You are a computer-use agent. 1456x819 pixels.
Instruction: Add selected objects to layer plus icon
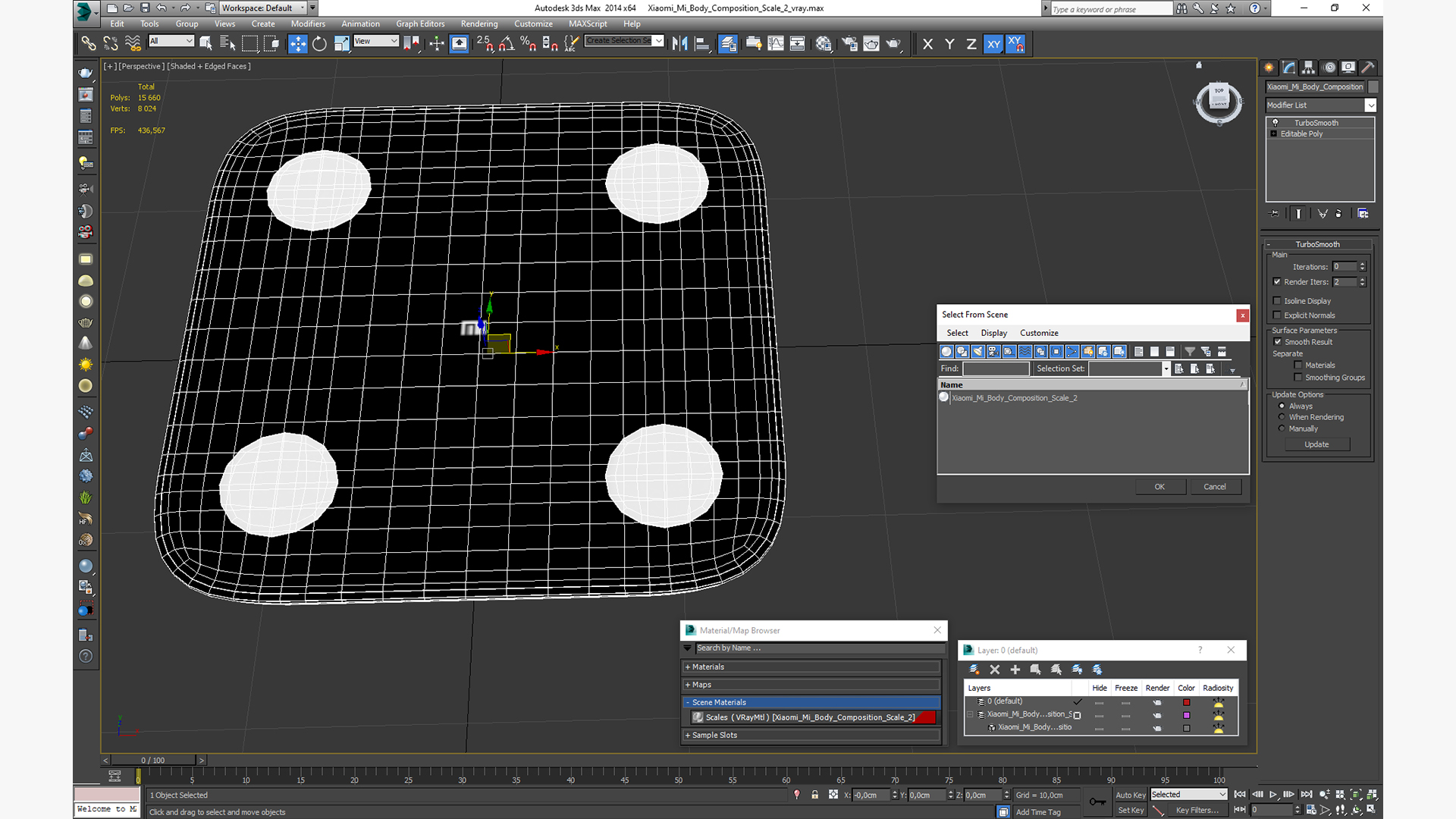pyautogui.click(x=1015, y=670)
